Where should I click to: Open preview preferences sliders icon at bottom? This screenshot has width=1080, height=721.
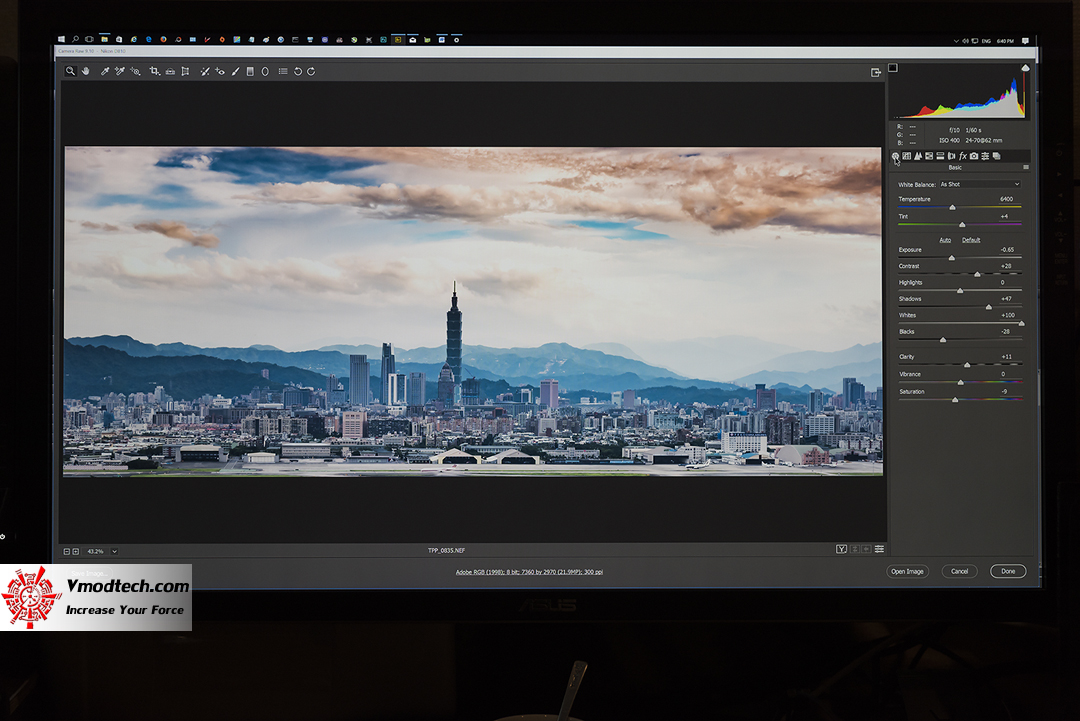[880, 549]
